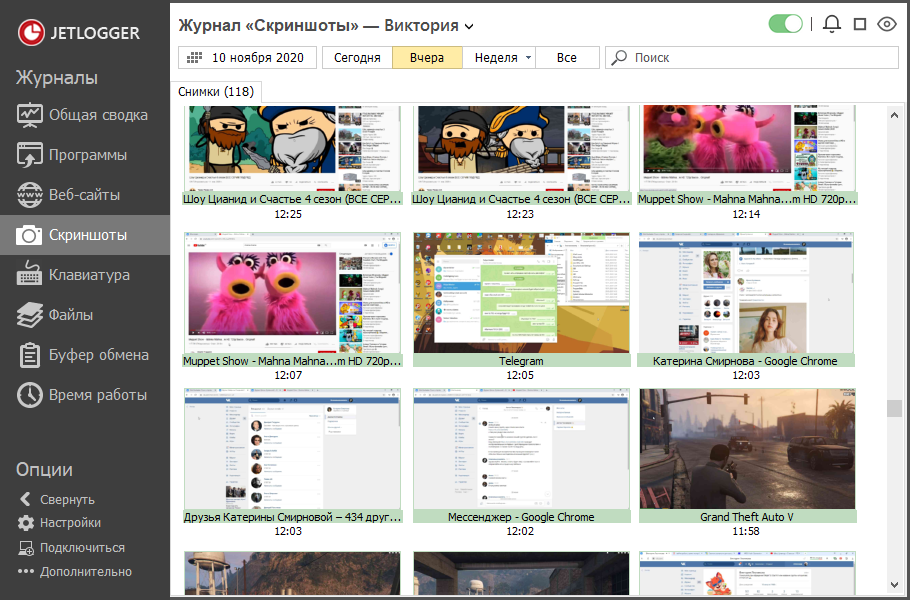Image resolution: width=910 pixels, height=600 pixels.
Task: Open the Программы journal
Action: pos(85,155)
